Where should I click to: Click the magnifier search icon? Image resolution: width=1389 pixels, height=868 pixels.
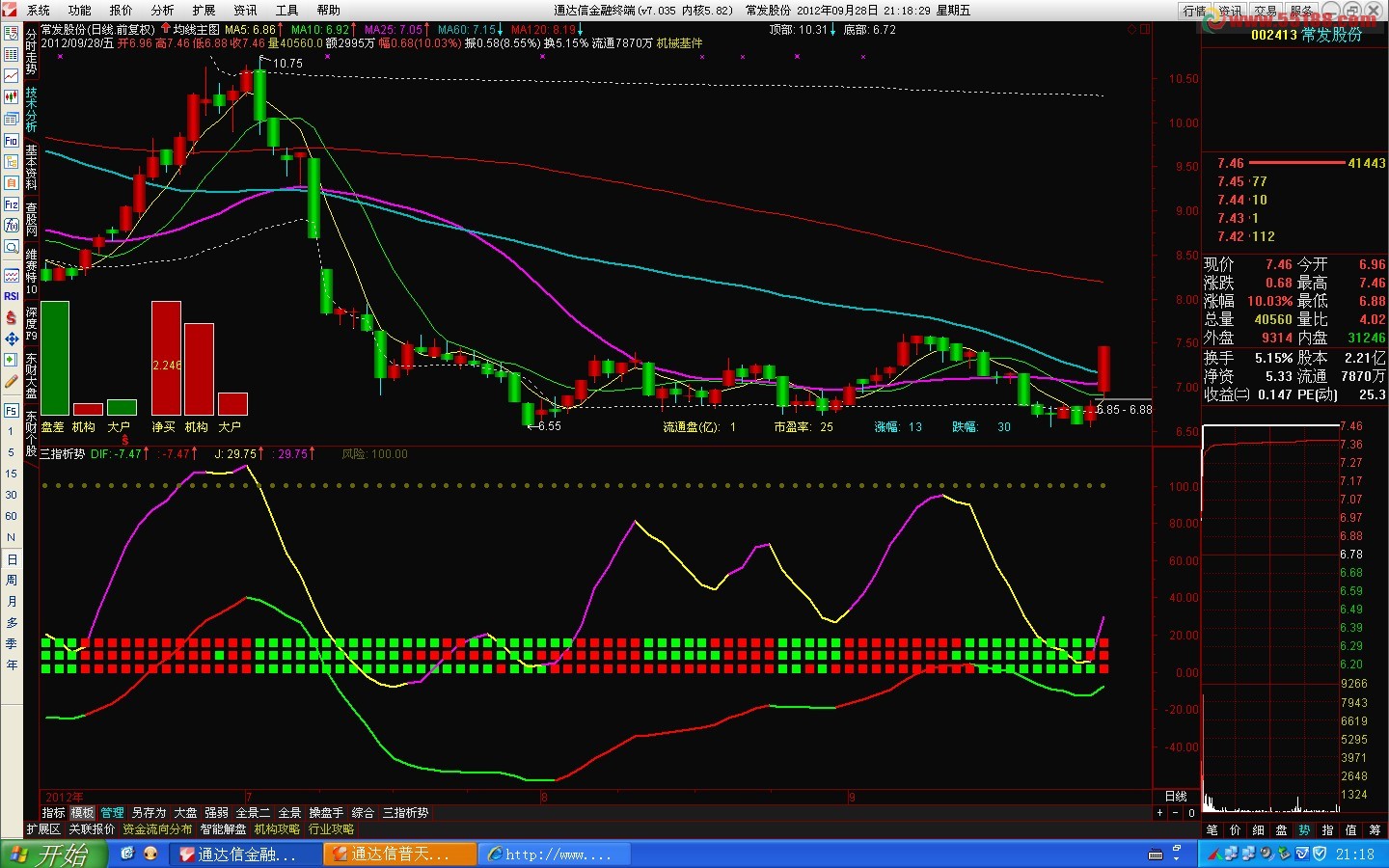click(x=12, y=247)
